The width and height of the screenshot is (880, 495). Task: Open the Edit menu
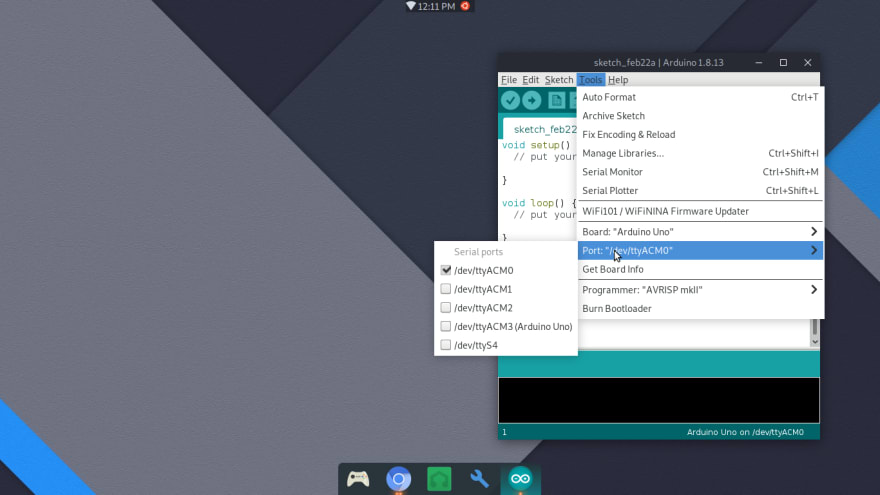530,80
